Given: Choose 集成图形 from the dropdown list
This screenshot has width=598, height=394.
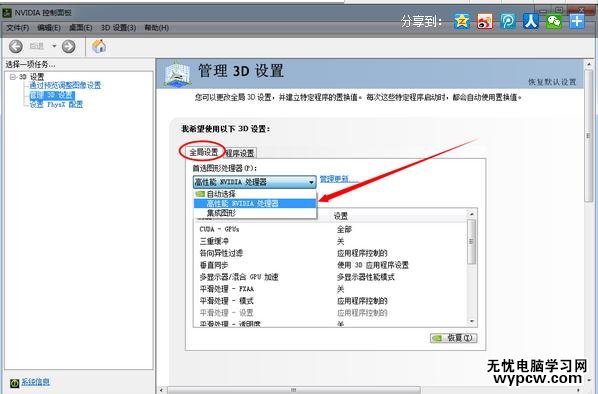Looking at the screenshot, I should click(255, 213).
